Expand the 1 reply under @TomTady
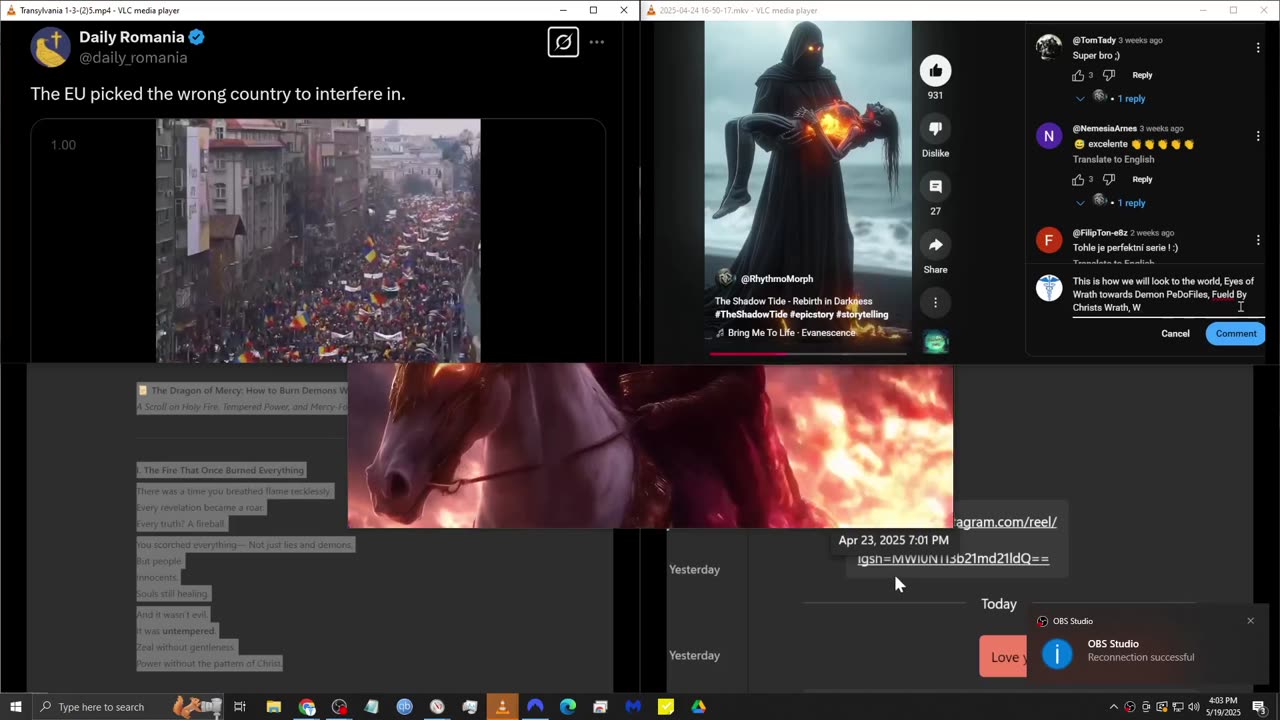 tap(1110, 98)
